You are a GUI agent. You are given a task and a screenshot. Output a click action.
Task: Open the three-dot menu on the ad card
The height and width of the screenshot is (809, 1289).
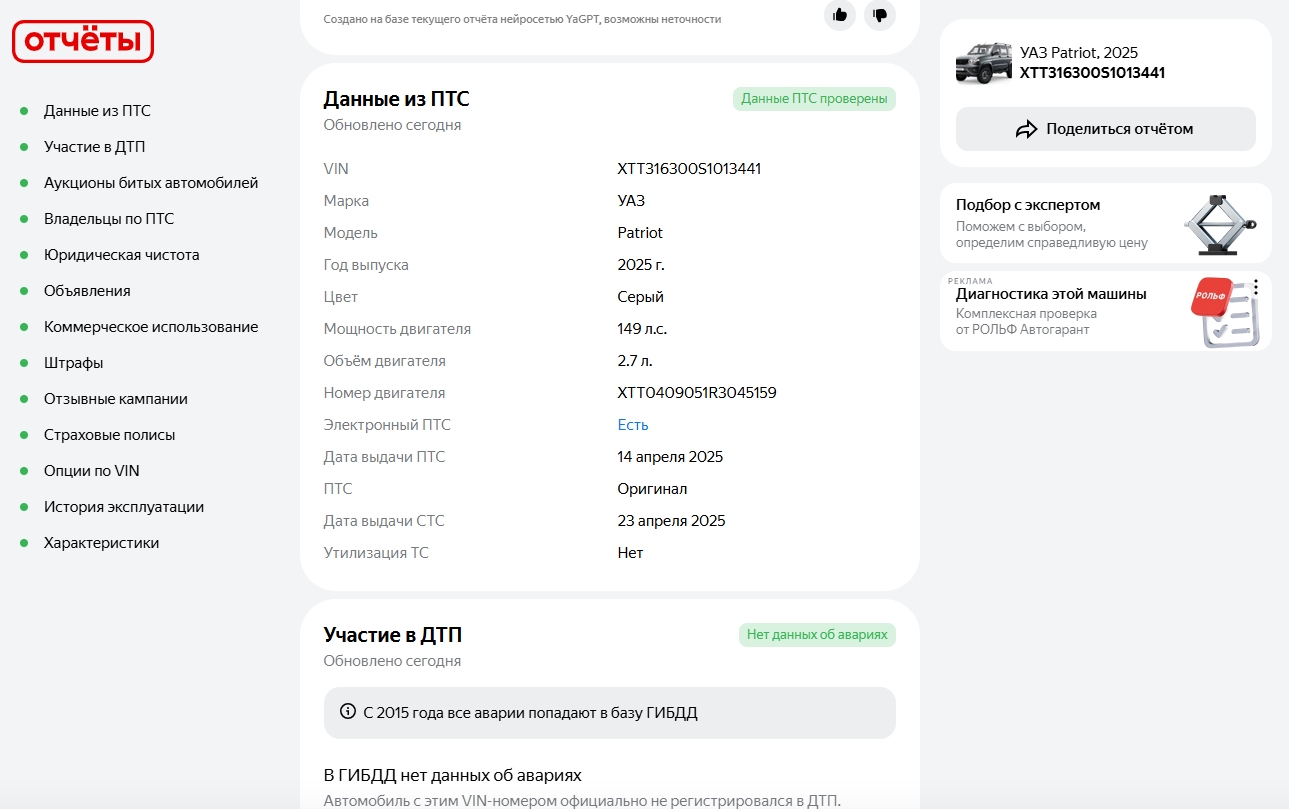click(1256, 287)
